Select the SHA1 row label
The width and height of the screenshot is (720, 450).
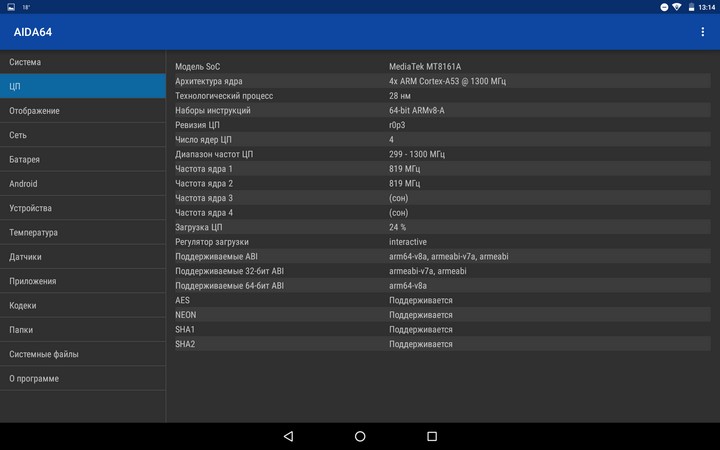(185, 330)
